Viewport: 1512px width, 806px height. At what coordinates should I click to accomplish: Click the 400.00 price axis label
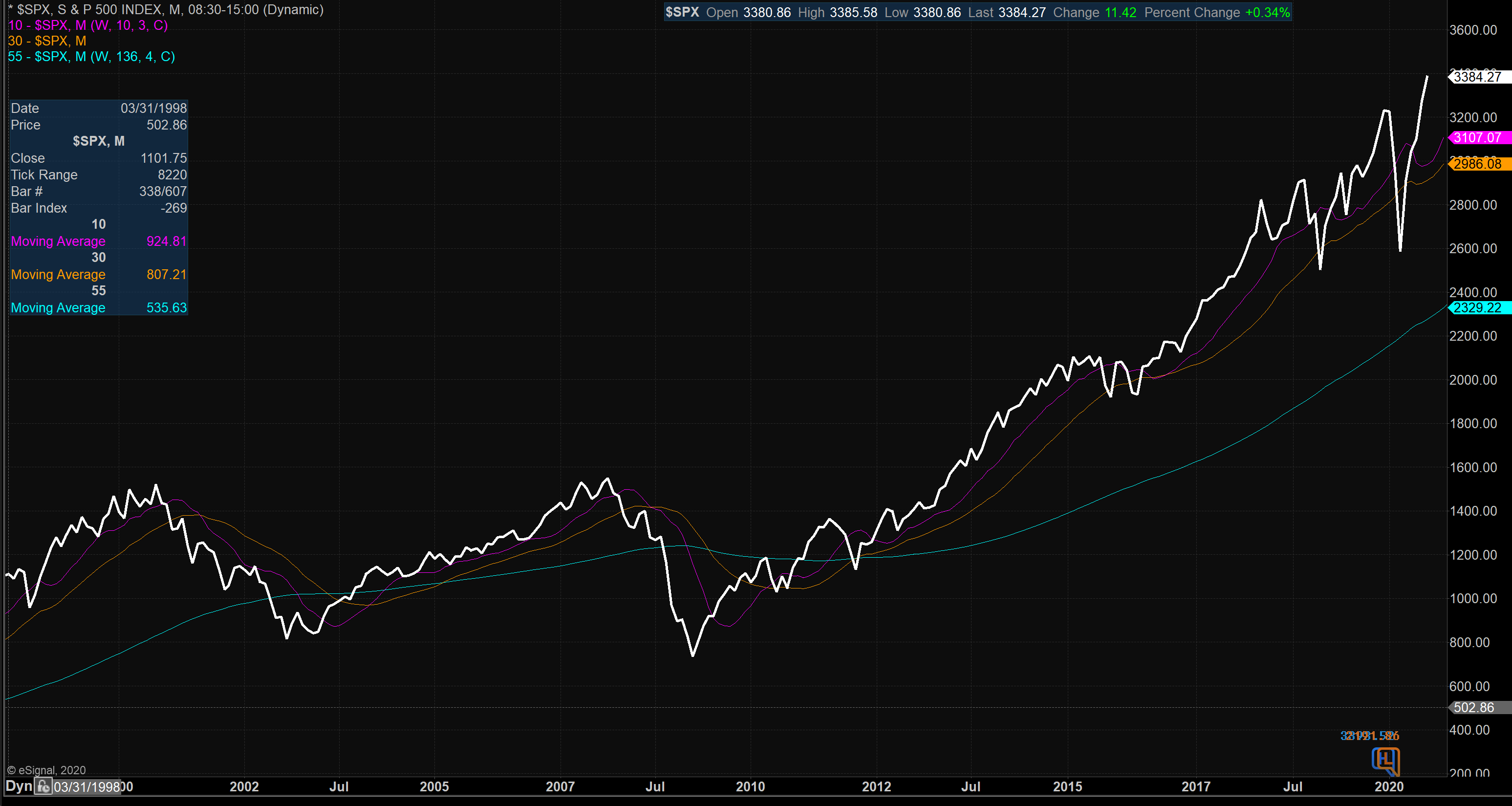(1470, 730)
